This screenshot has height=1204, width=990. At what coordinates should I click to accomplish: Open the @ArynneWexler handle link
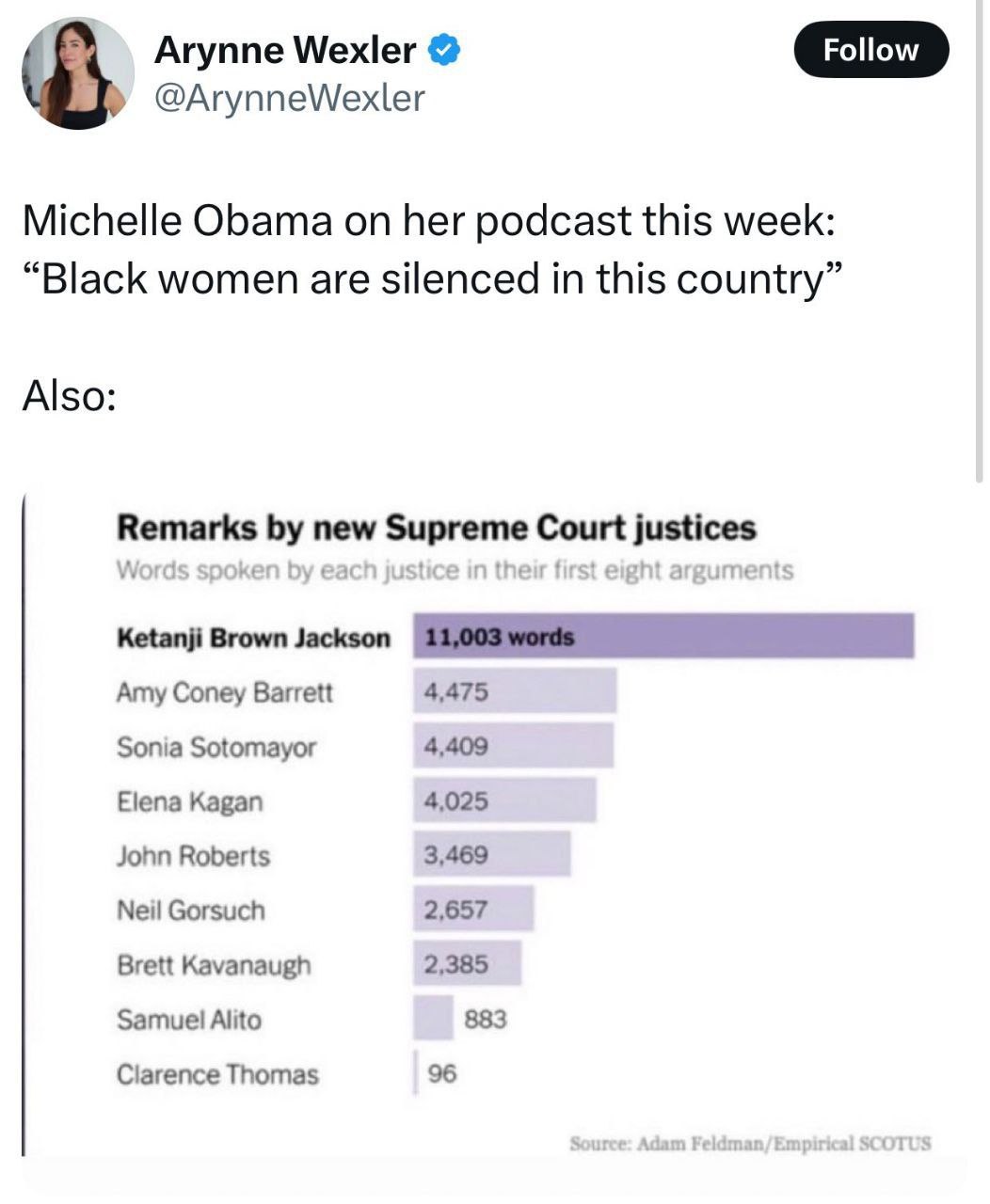[x=289, y=98]
